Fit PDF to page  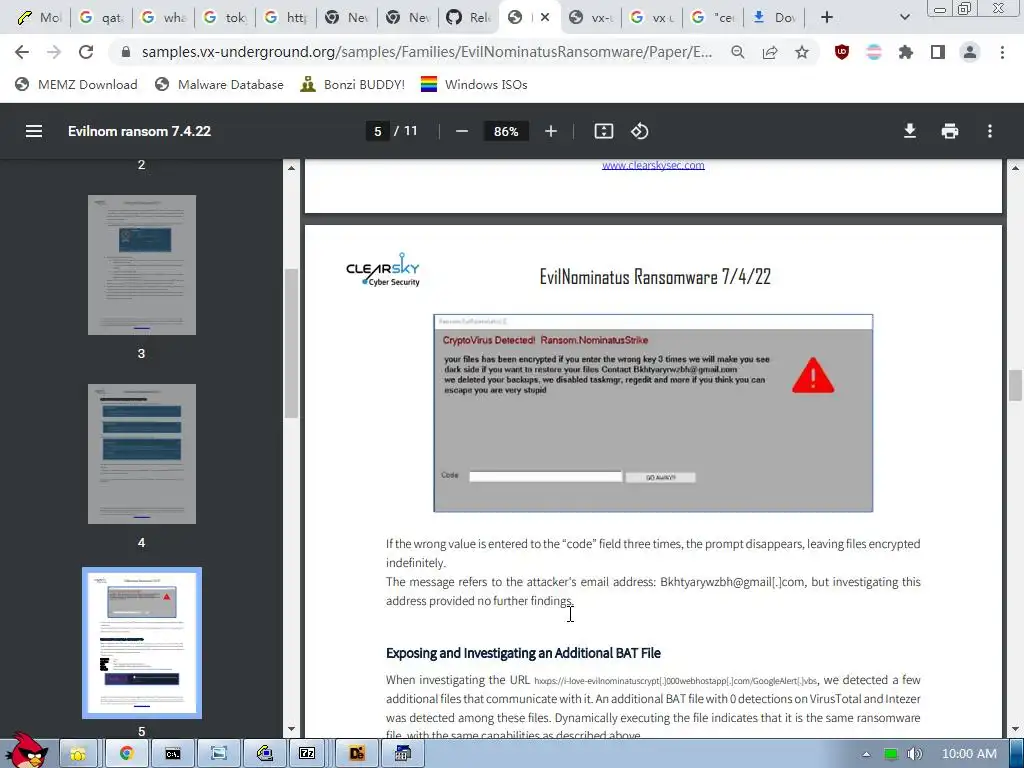[603, 131]
